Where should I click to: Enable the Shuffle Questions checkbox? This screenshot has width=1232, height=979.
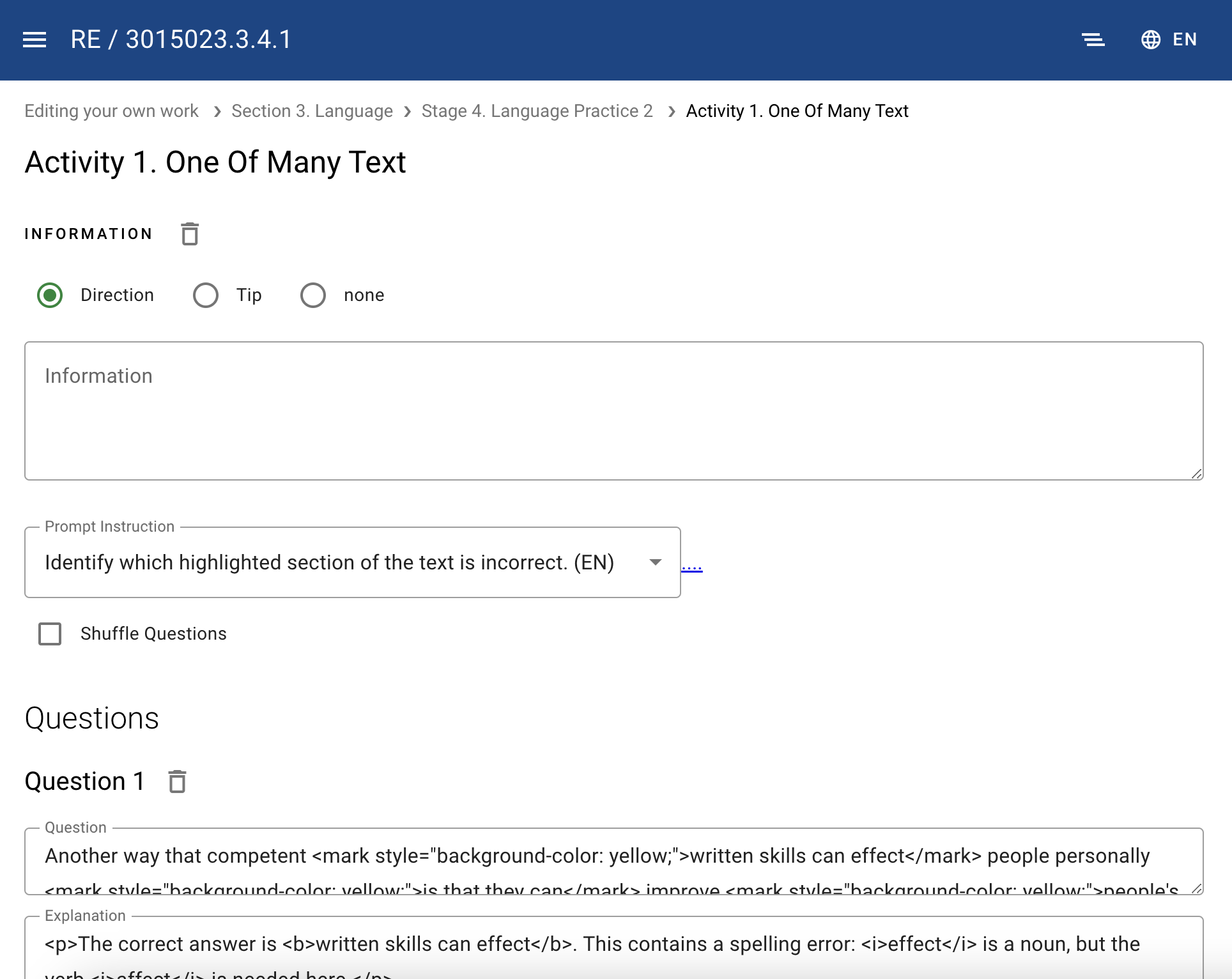click(x=50, y=634)
